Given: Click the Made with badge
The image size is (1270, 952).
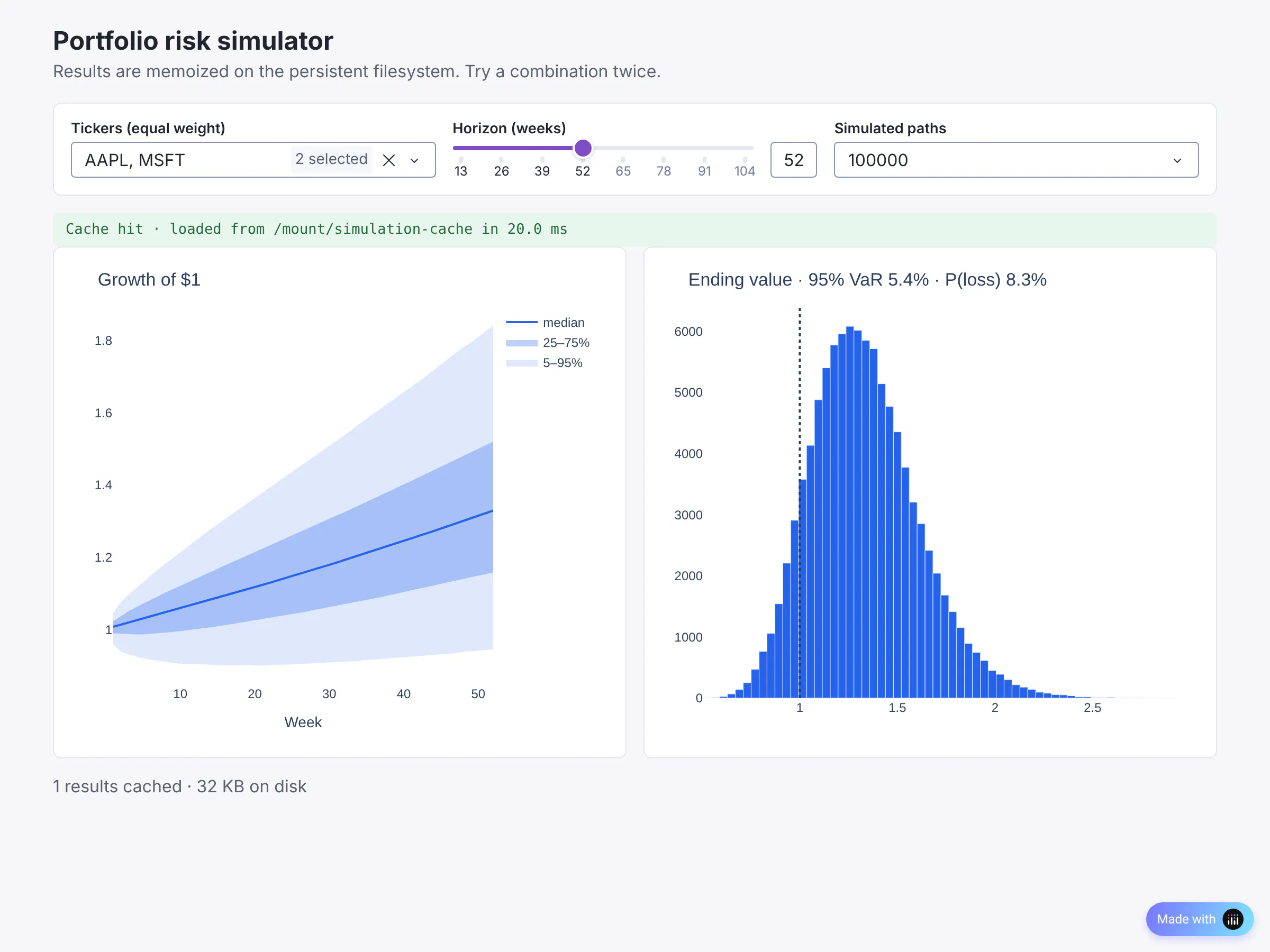Looking at the screenshot, I should tap(1200, 919).
